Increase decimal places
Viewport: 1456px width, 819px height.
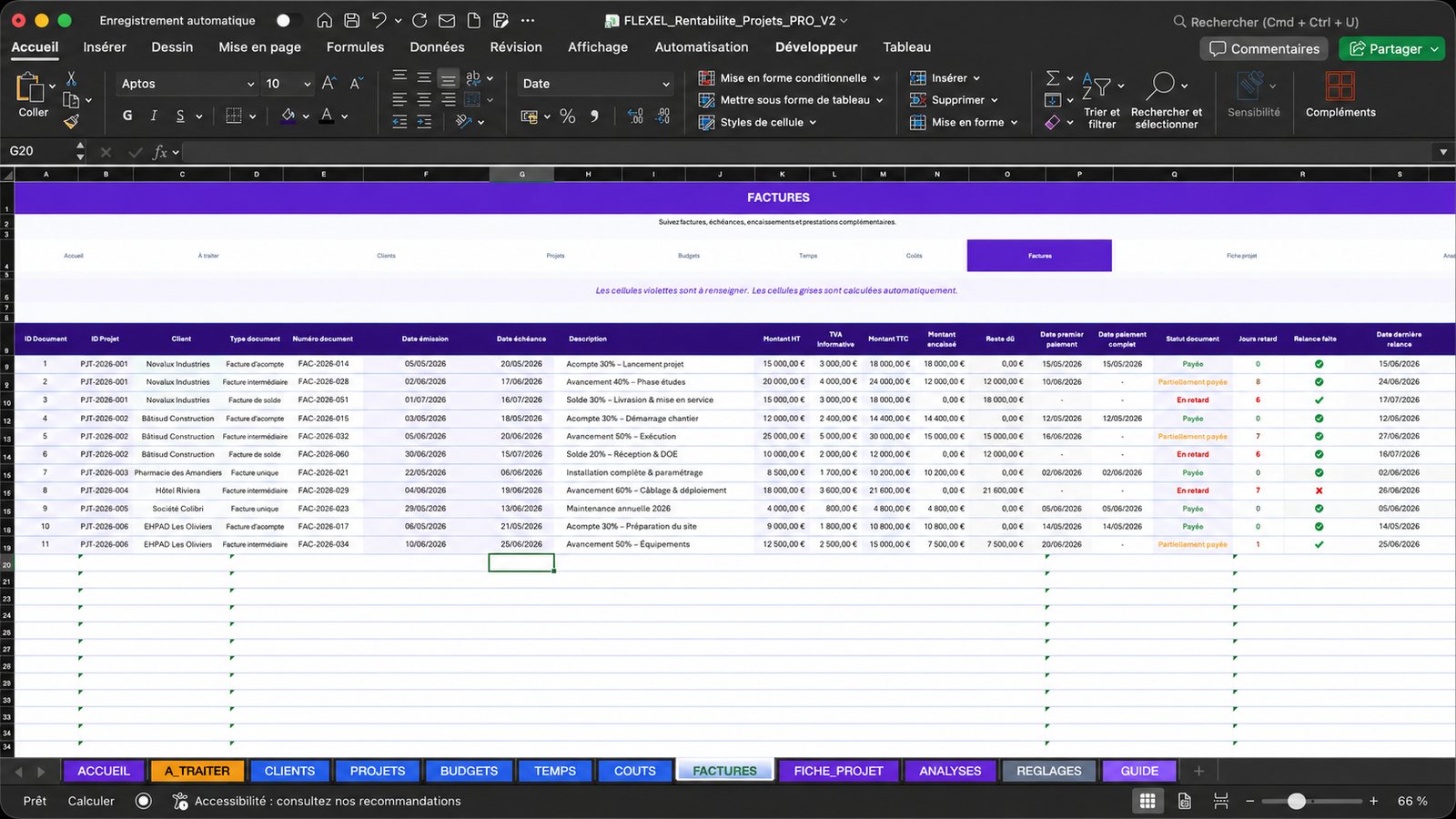[x=635, y=116]
